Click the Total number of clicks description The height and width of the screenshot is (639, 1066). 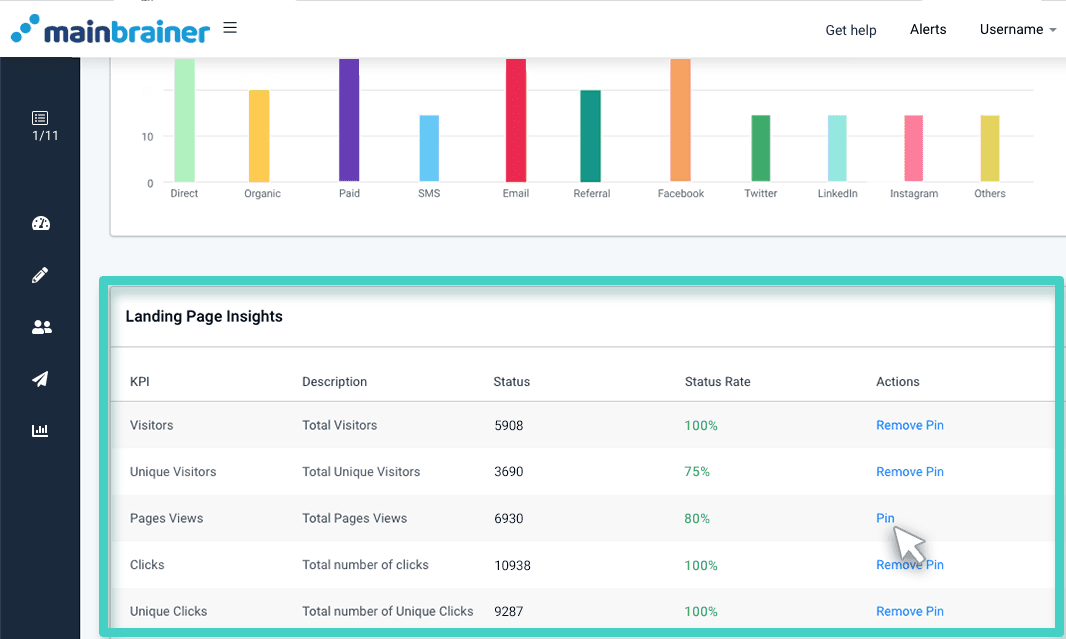[x=365, y=565]
